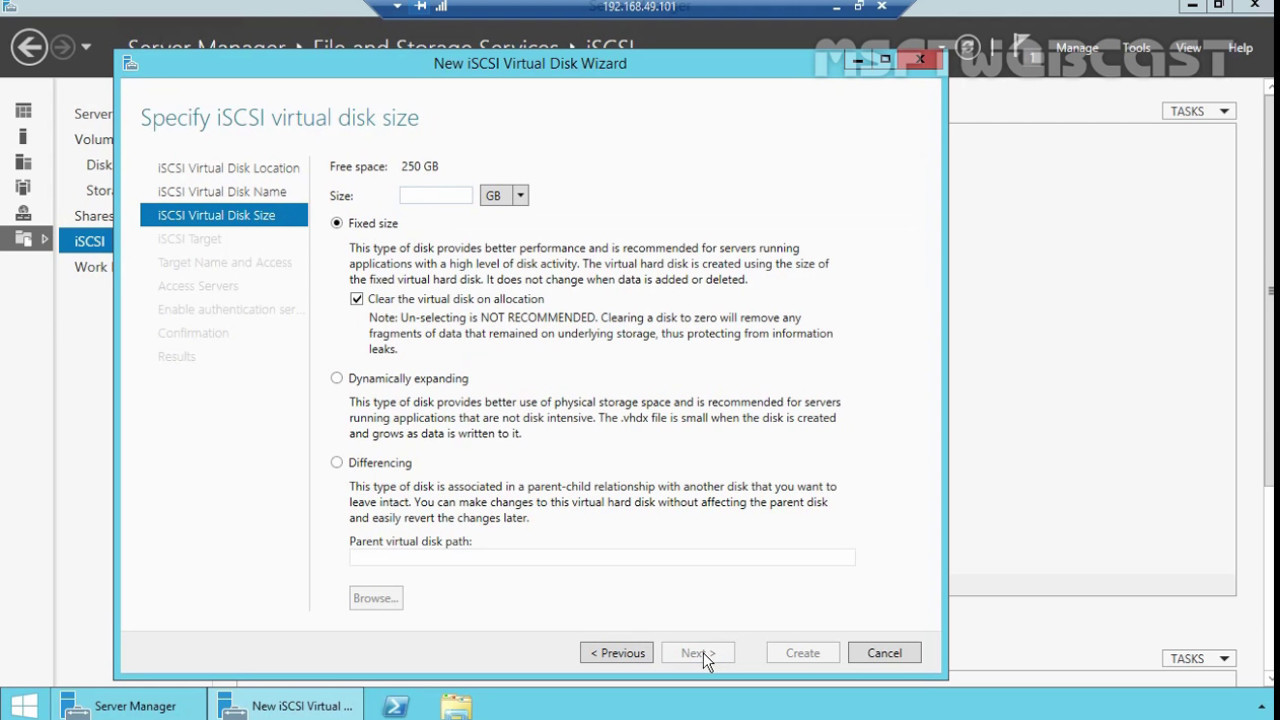Open the fourth server role icon in sidebar
This screenshot has height=720, width=1280.
click(x=23, y=187)
